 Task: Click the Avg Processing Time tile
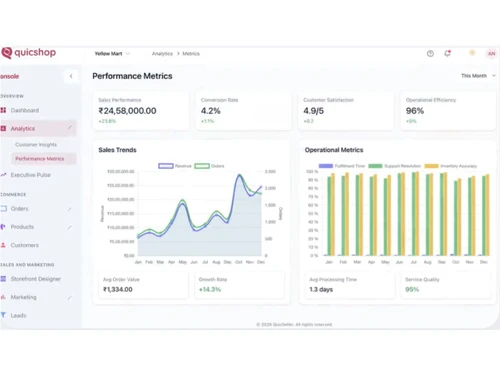pyautogui.click(x=350, y=285)
